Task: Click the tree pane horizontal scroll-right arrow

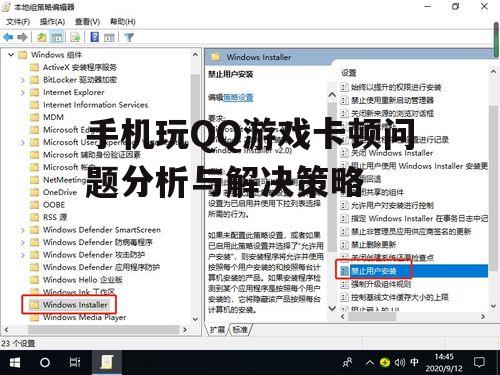Action: (x=185, y=330)
